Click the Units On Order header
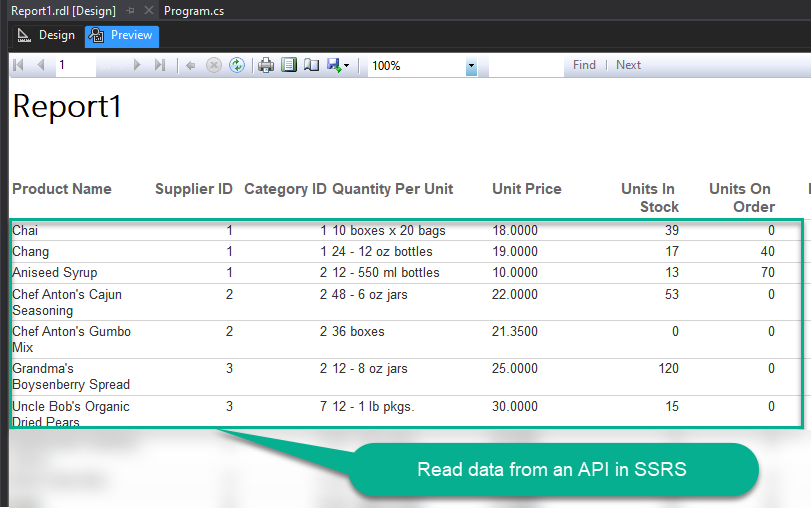 click(x=742, y=198)
